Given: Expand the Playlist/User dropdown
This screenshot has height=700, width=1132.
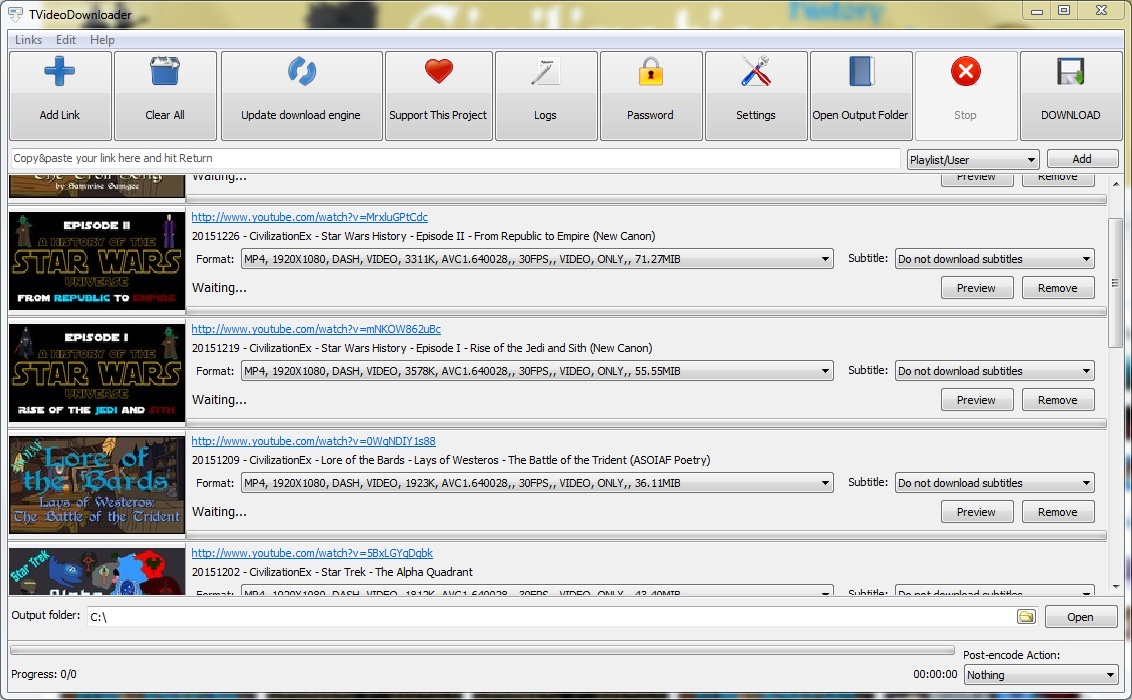Looking at the screenshot, I should coord(972,159).
